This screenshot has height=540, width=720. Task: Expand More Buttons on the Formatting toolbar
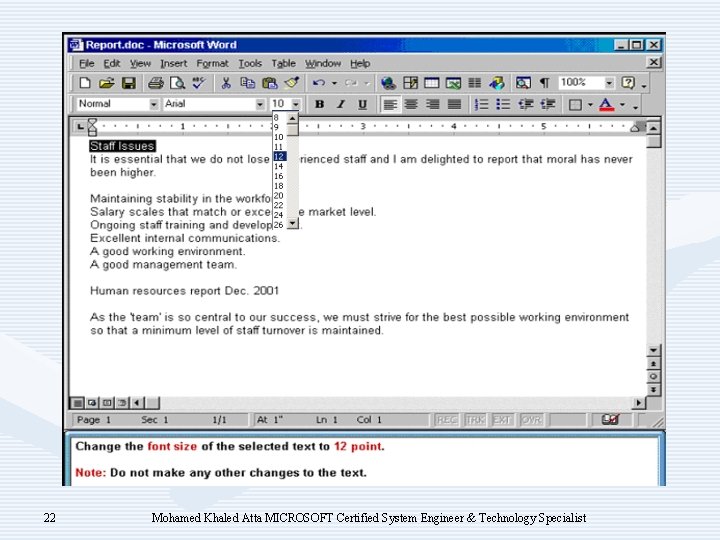[636, 107]
